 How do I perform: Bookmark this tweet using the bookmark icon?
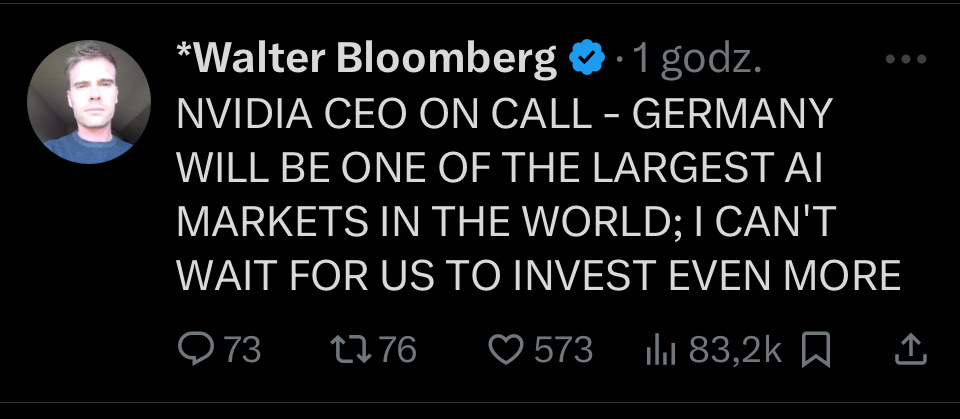[817, 349]
